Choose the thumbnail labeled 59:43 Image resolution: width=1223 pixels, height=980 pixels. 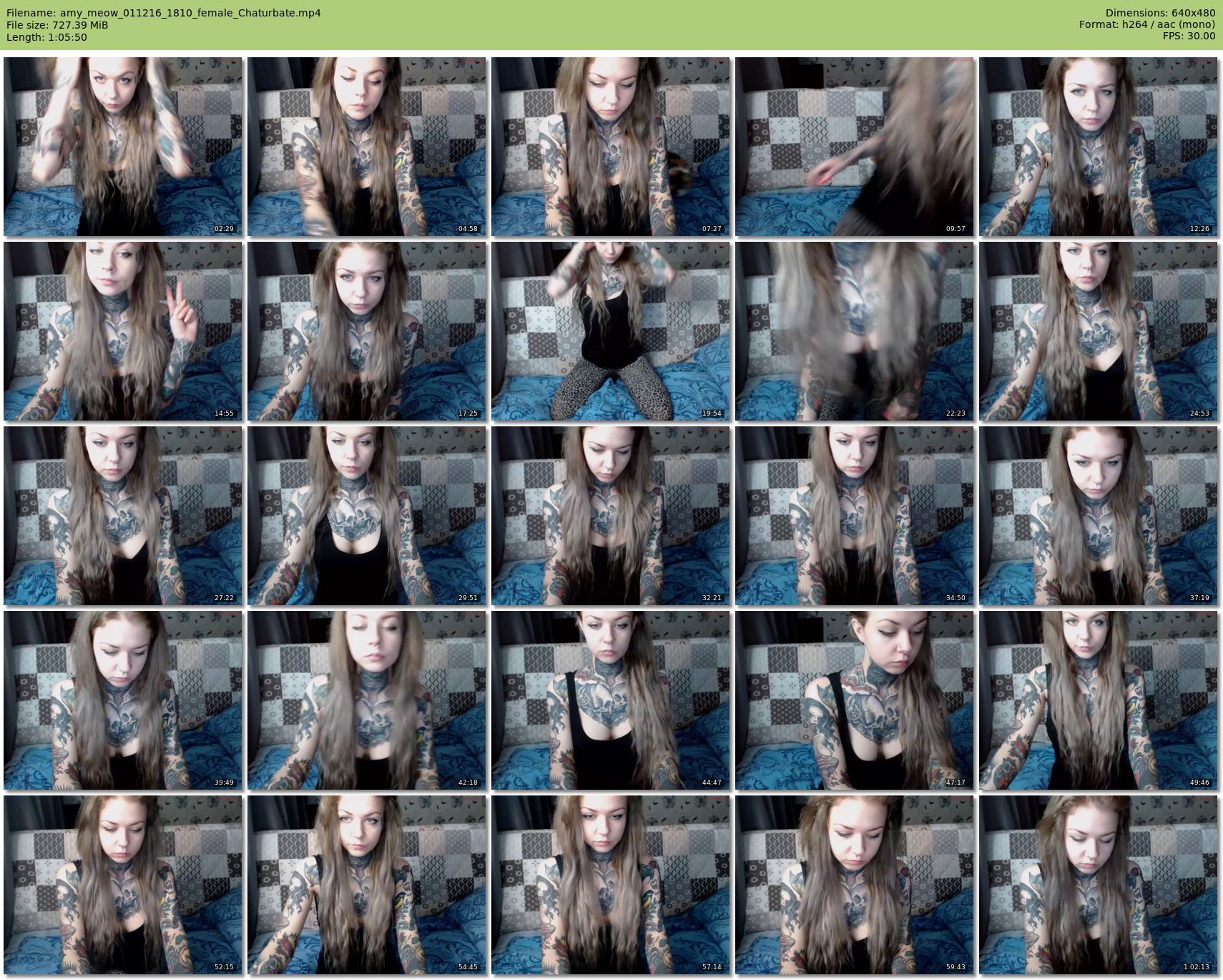pyautogui.click(x=855, y=885)
